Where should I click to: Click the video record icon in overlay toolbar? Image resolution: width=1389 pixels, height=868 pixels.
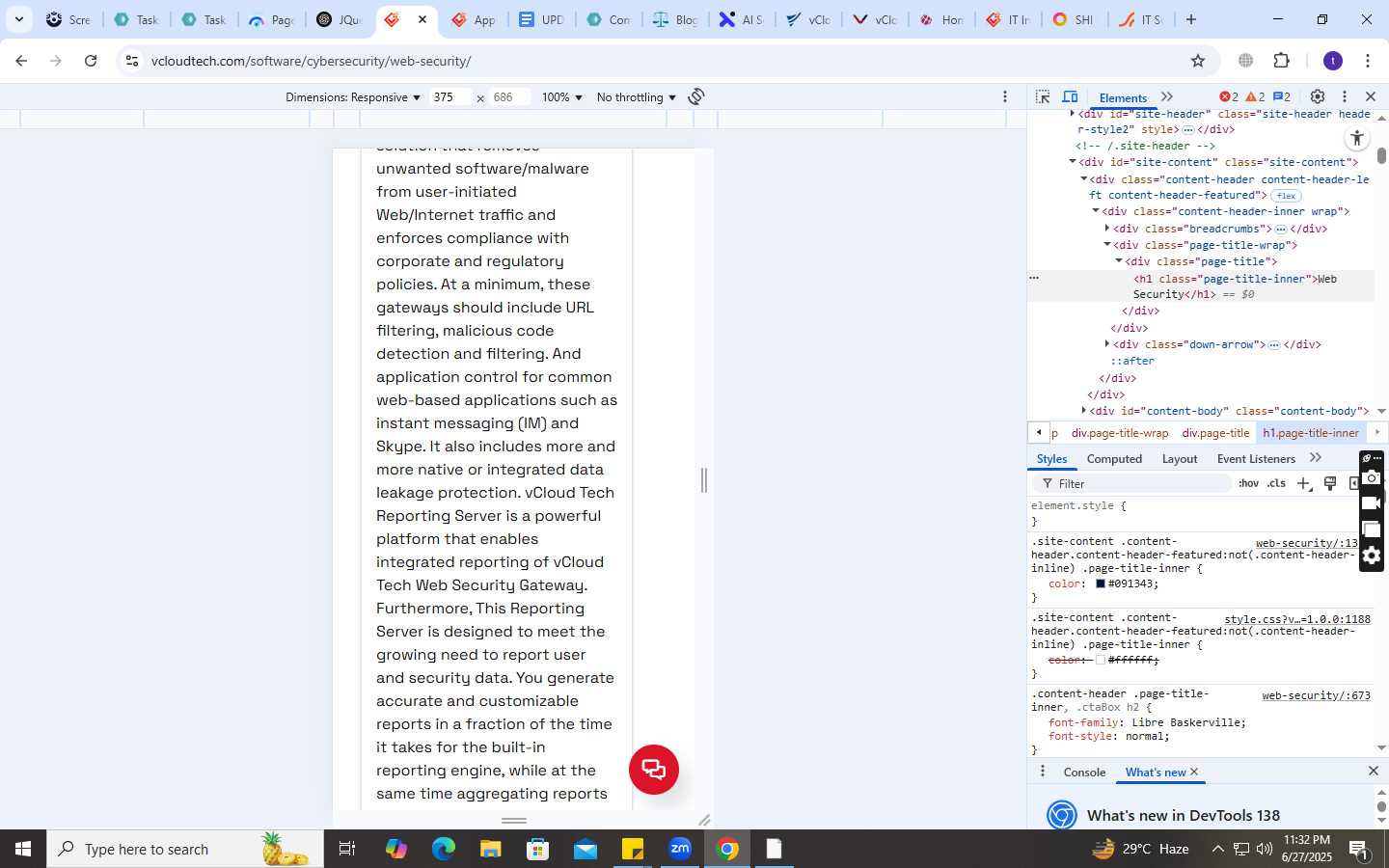[x=1372, y=503]
